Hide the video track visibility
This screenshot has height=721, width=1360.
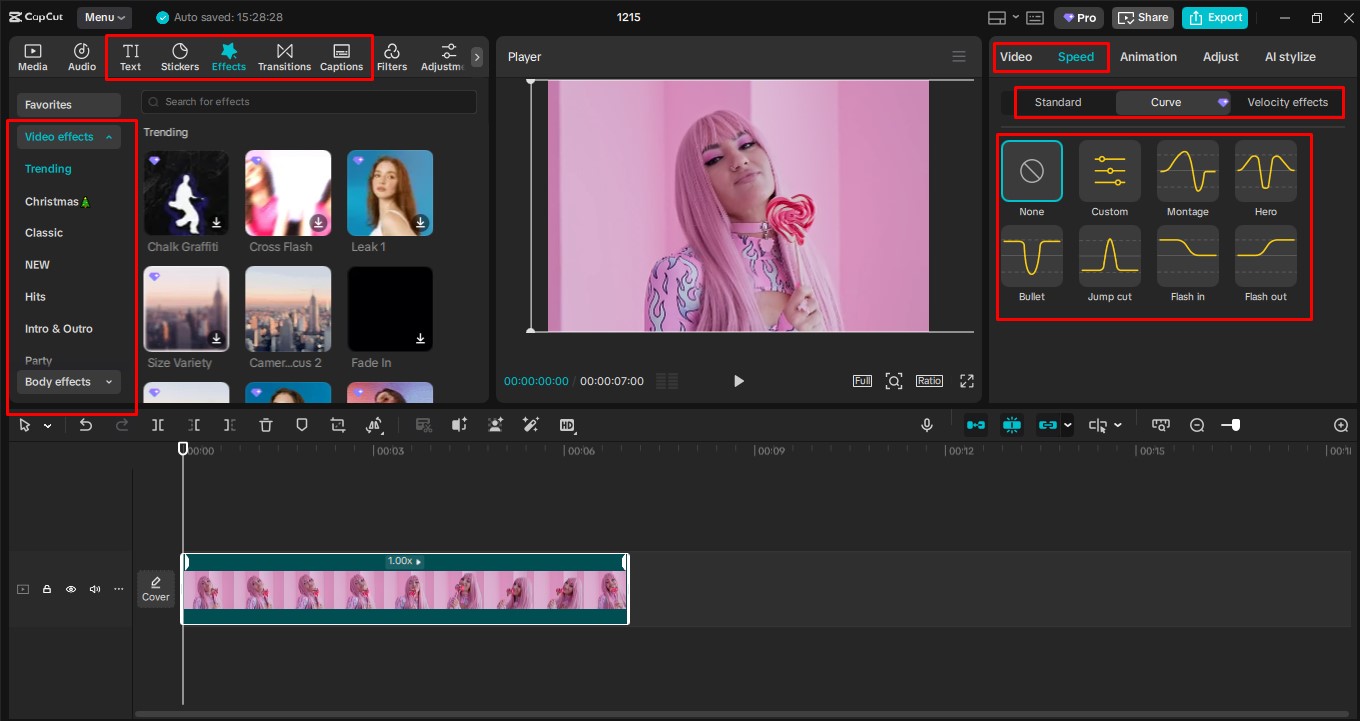click(x=71, y=589)
